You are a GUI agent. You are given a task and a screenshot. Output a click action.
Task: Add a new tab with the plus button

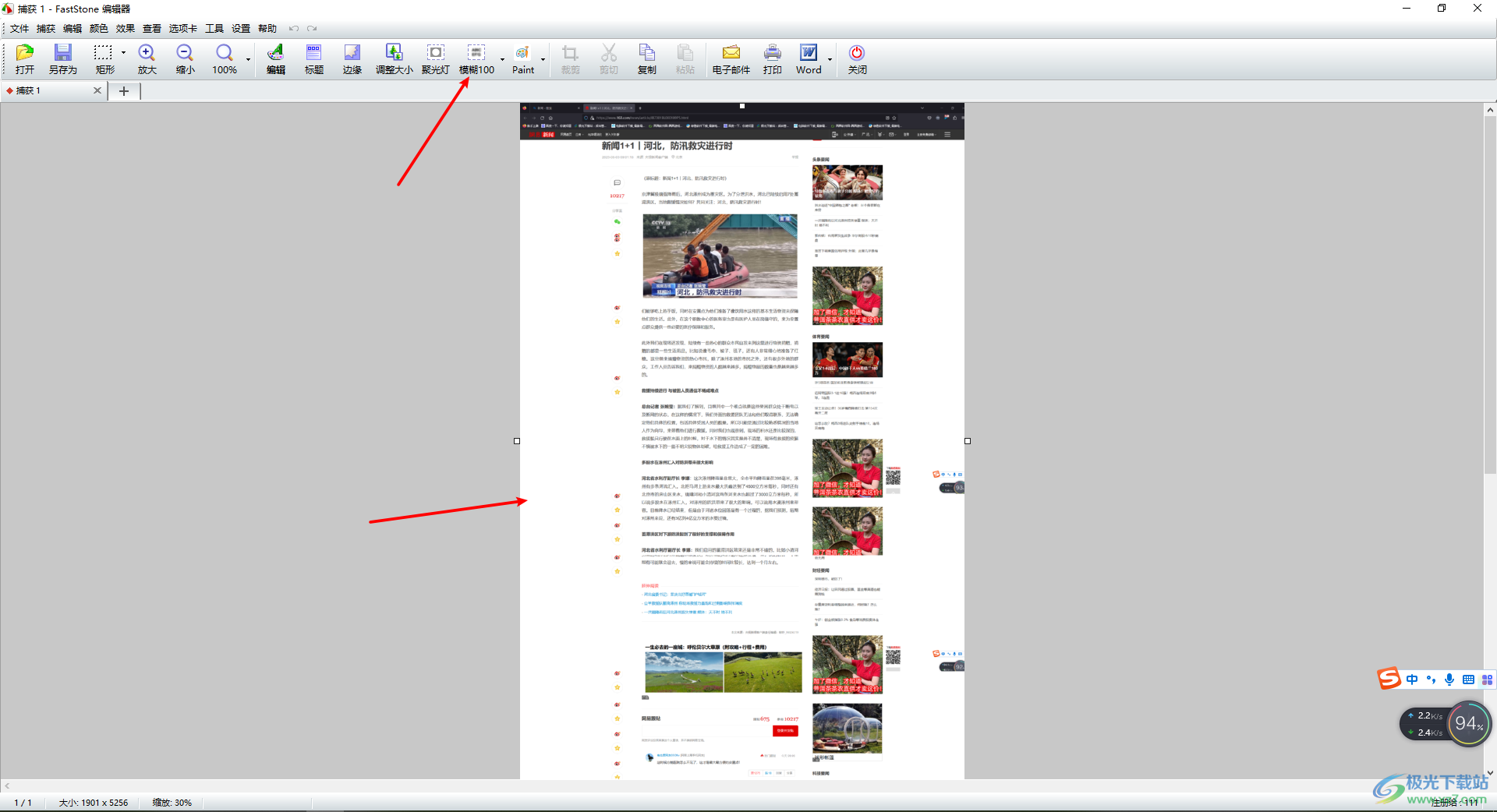123,91
